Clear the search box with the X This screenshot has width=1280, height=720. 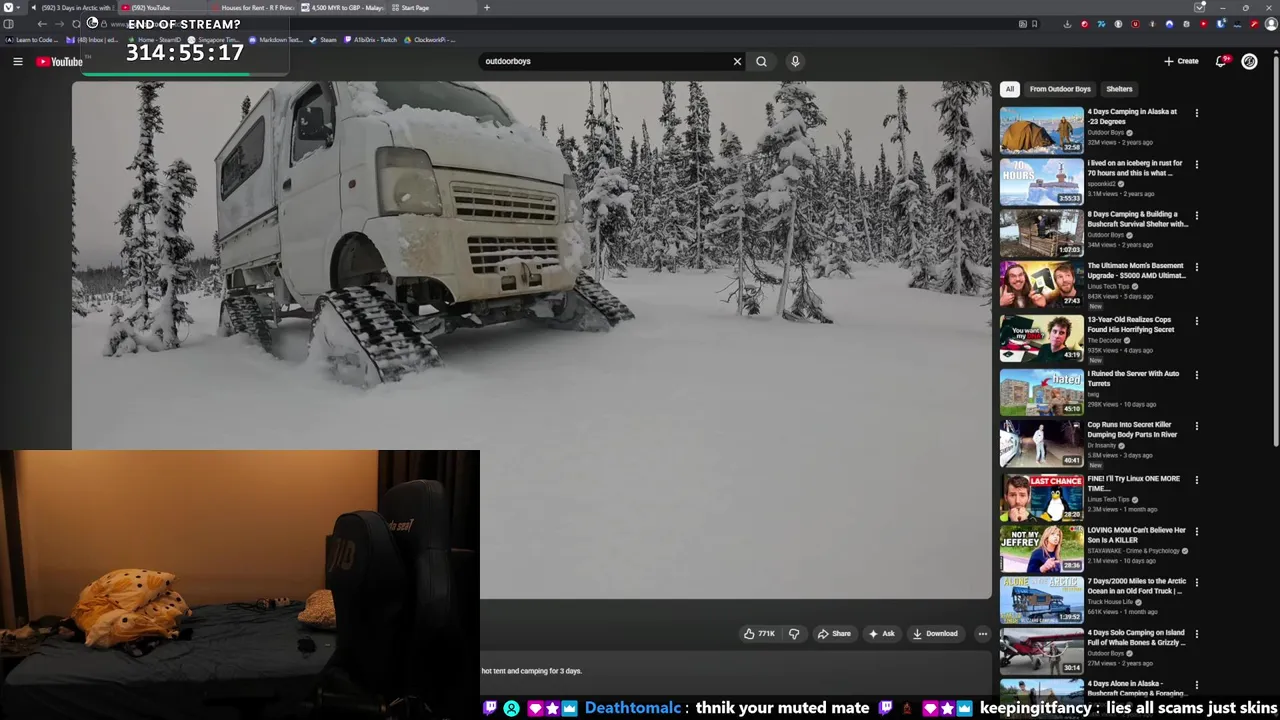tap(738, 61)
